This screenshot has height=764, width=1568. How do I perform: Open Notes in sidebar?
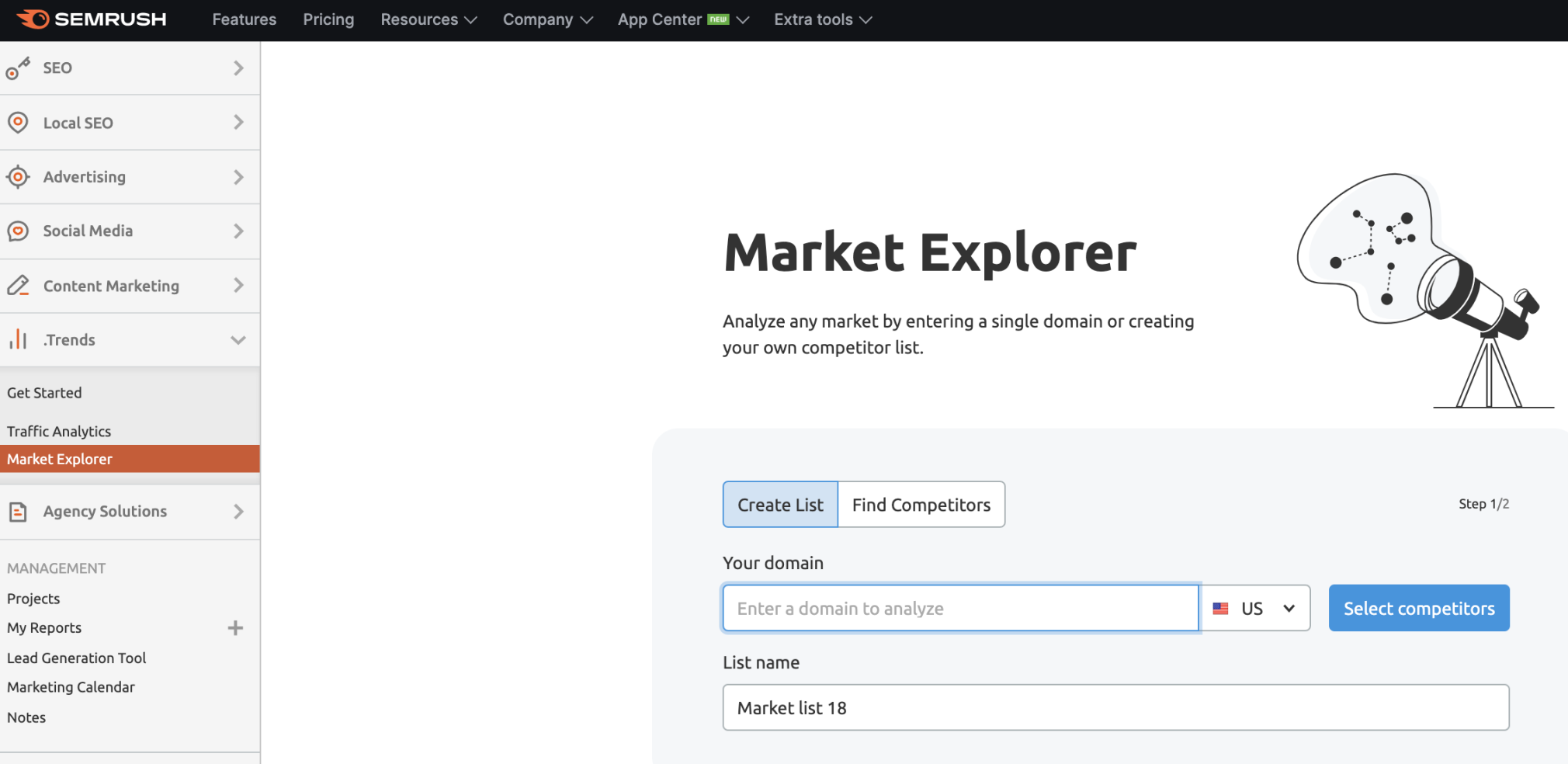click(26, 717)
